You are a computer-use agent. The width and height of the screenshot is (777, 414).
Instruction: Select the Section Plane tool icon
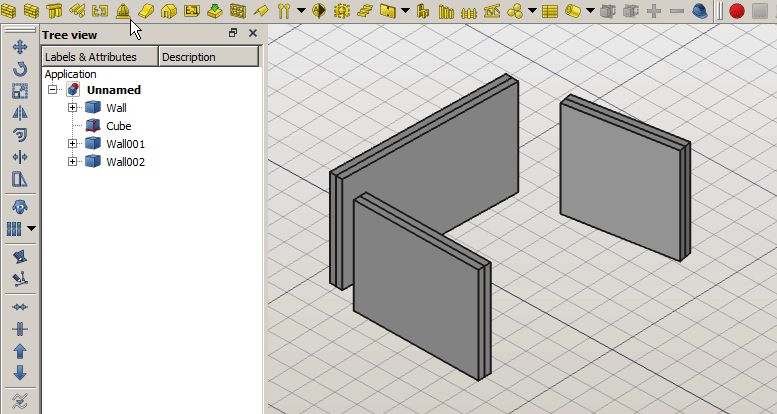(319, 10)
